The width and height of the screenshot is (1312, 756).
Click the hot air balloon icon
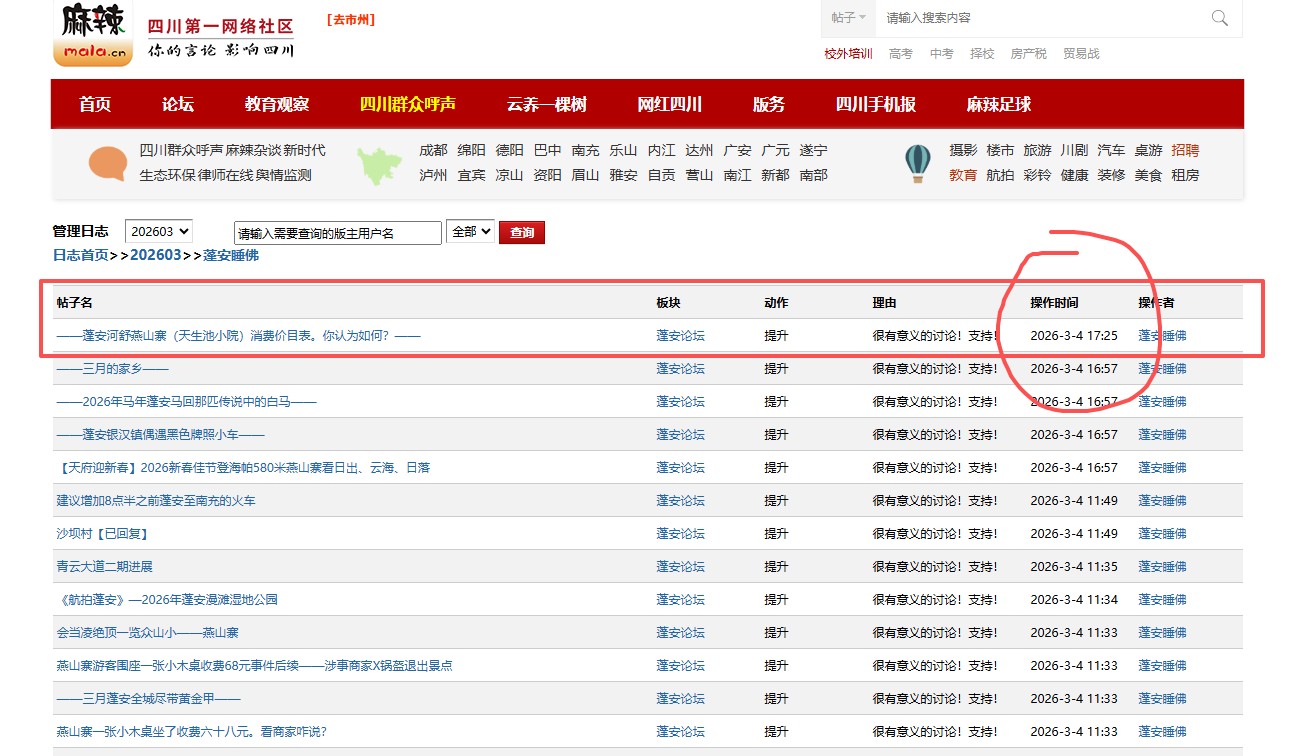(917, 163)
